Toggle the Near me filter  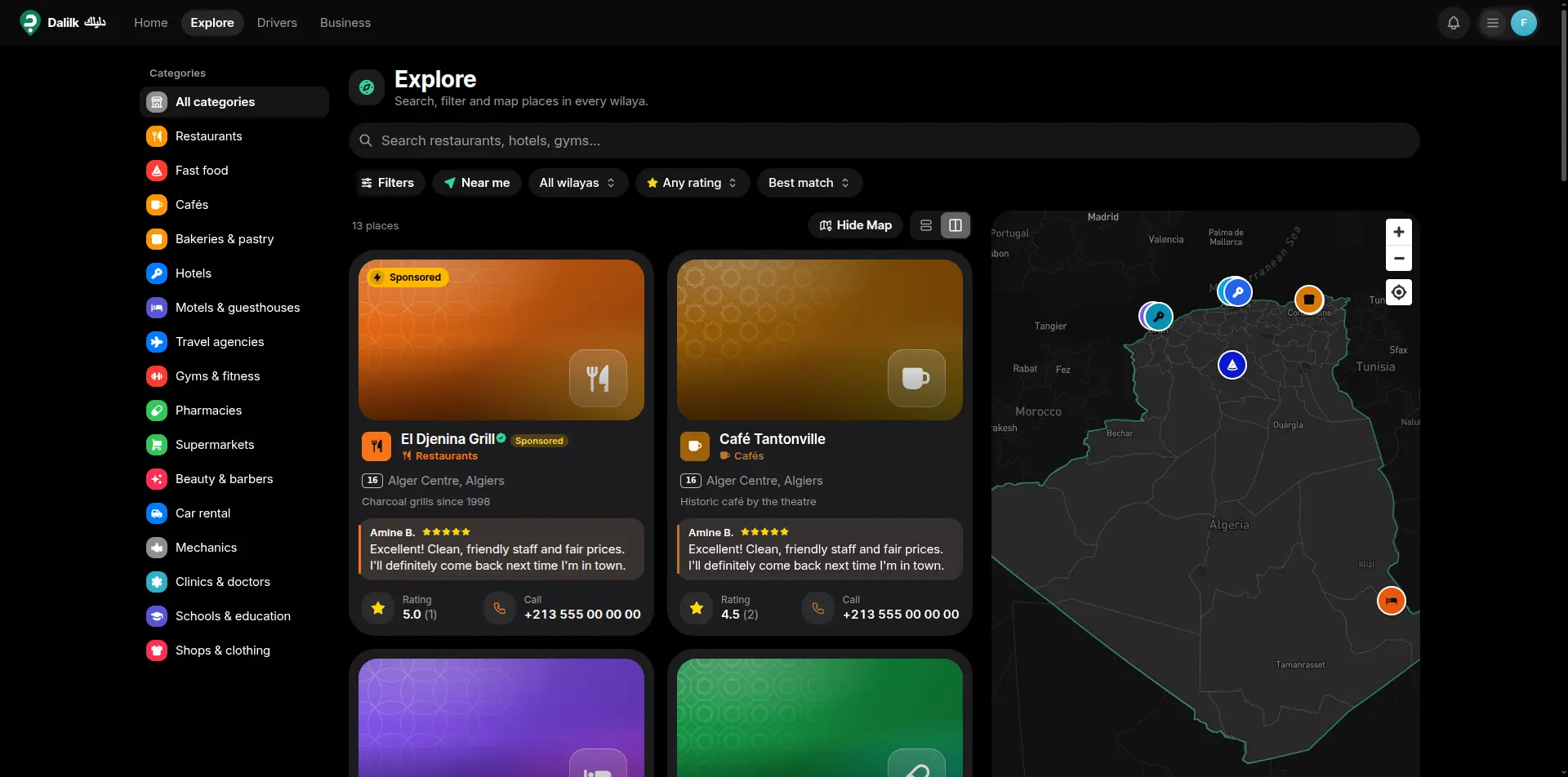pos(477,183)
